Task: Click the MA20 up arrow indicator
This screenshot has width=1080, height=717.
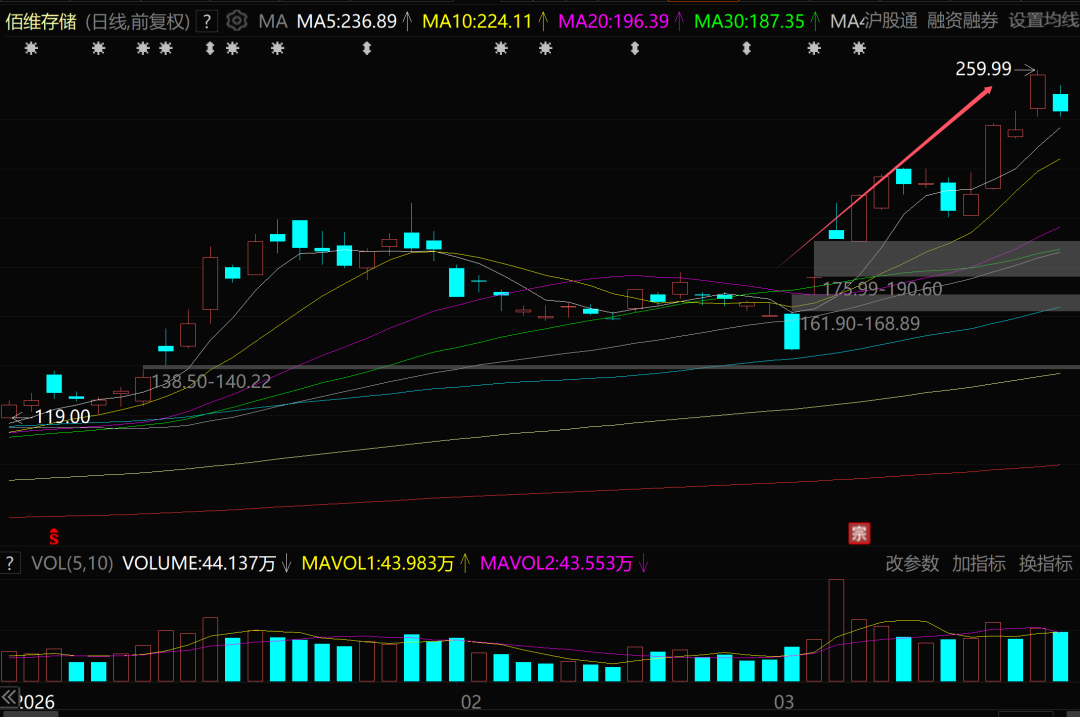Action: pos(680,21)
